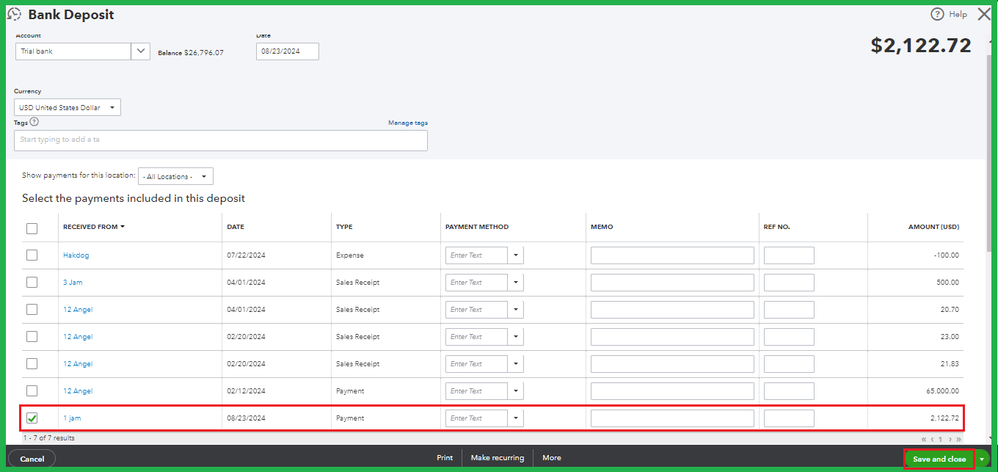This screenshot has height=472, width=998.
Task: Click the Memo field for Hakdog row
Action: 672,255
